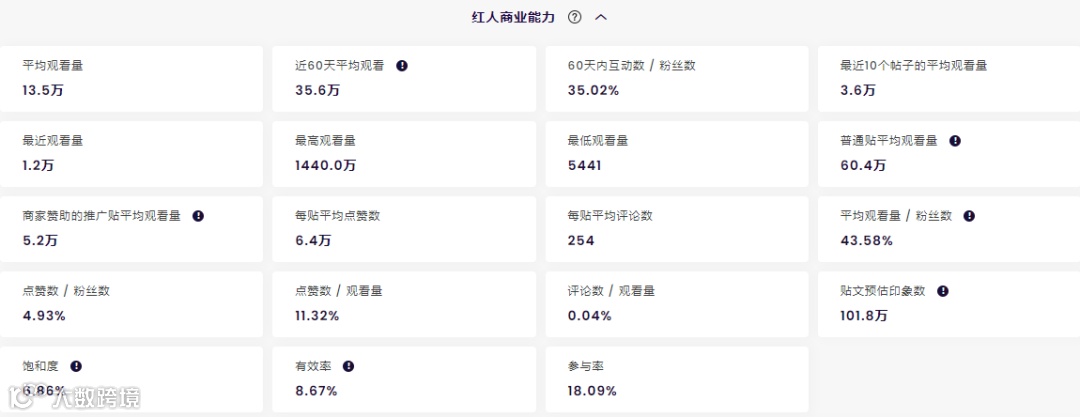Viewport: 1080px width, 417px height.
Task: Select the 点赞数 / 粉丝数 card
Action: pos(132,303)
